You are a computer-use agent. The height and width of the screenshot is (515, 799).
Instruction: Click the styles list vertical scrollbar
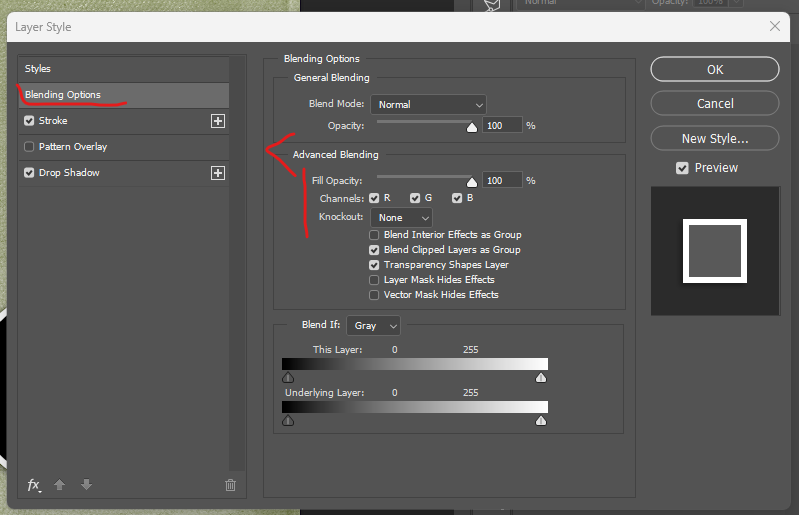click(x=237, y=263)
